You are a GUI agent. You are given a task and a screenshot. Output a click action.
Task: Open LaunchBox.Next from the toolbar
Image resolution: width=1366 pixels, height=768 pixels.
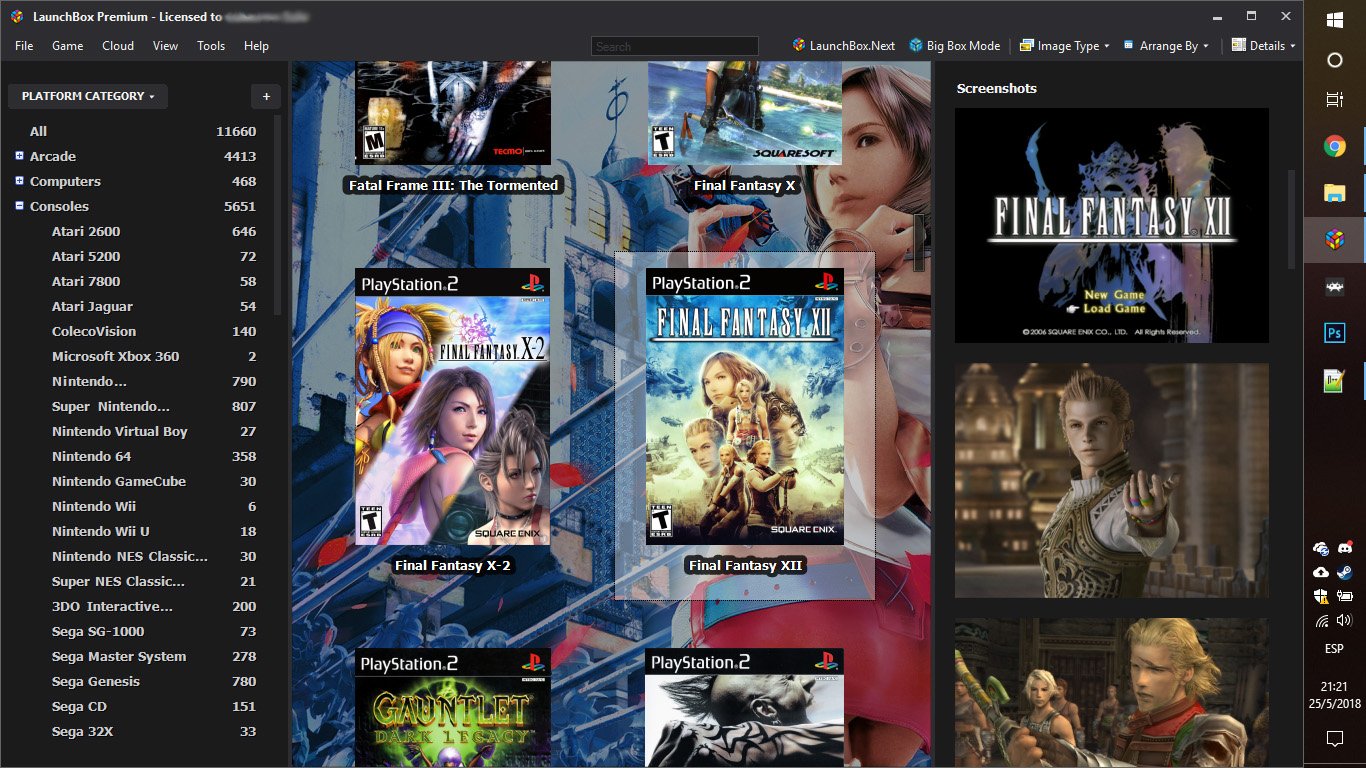pos(844,46)
